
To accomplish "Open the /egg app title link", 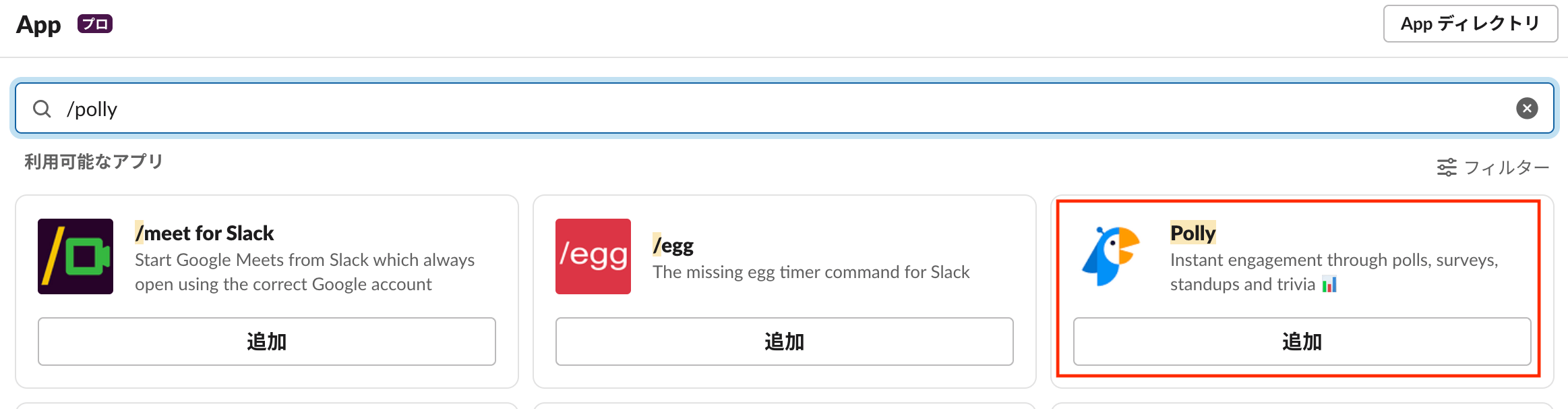I will click(673, 246).
